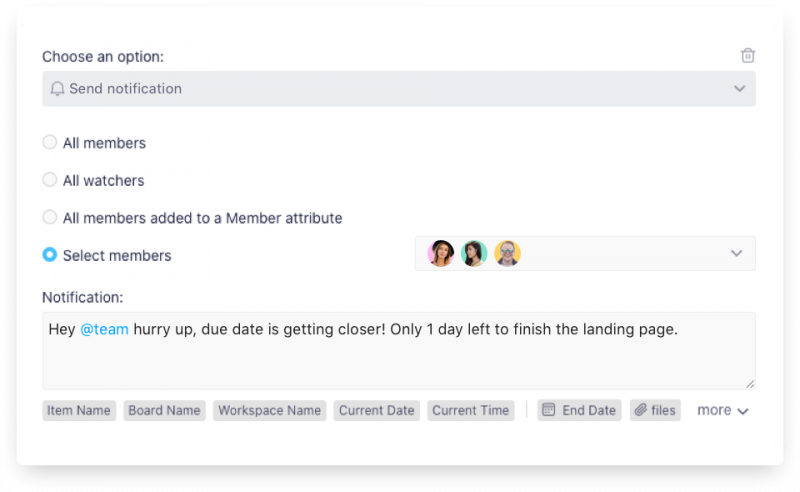Click the second member avatar
The height and width of the screenshot is (492, 800).
pos(474,254)
